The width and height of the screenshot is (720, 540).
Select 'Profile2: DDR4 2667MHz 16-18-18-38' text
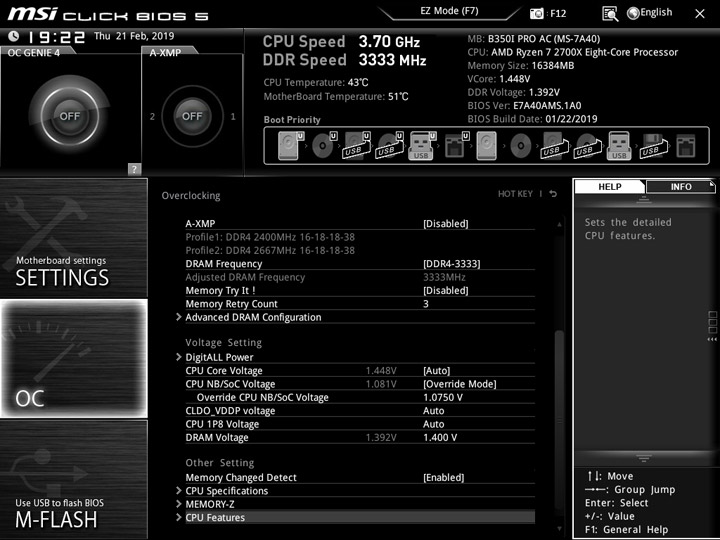click(x=270, y=250)
